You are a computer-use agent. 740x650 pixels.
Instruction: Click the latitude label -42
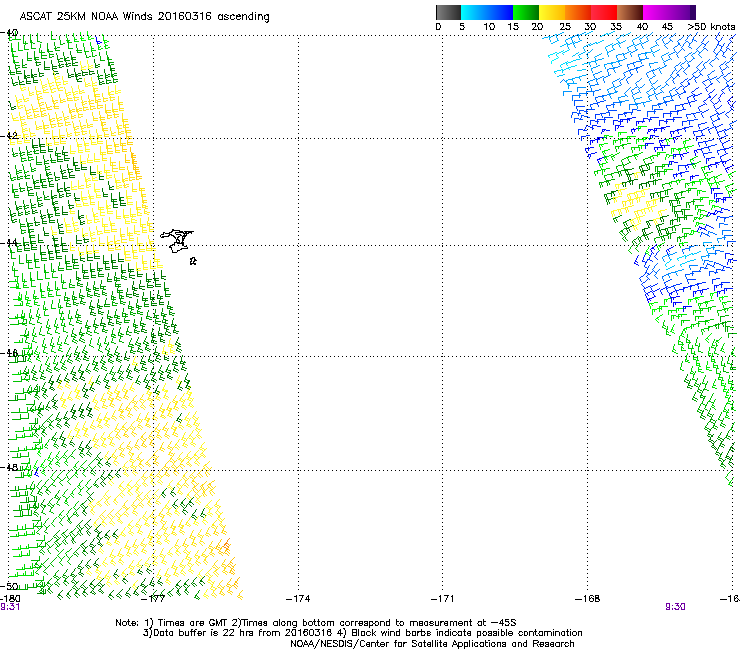point(10,136)
